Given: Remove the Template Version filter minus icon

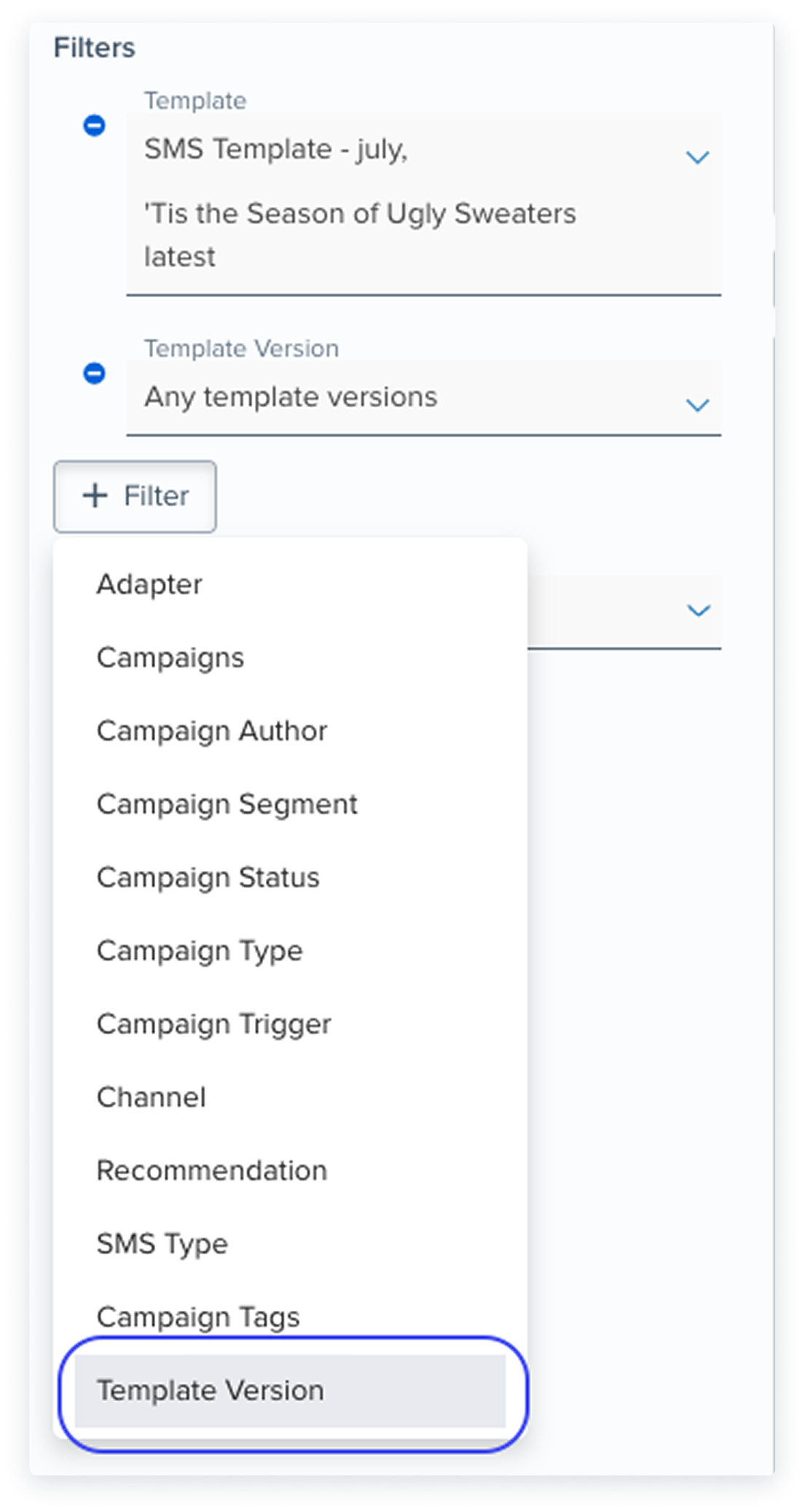Looking at the screenshot, I should click(x=94, y=373).
